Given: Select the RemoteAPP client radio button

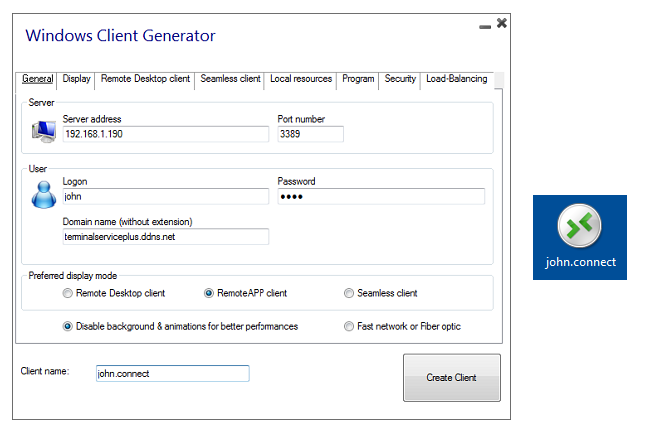Looking at the screenshot, I should click(209, 294).
